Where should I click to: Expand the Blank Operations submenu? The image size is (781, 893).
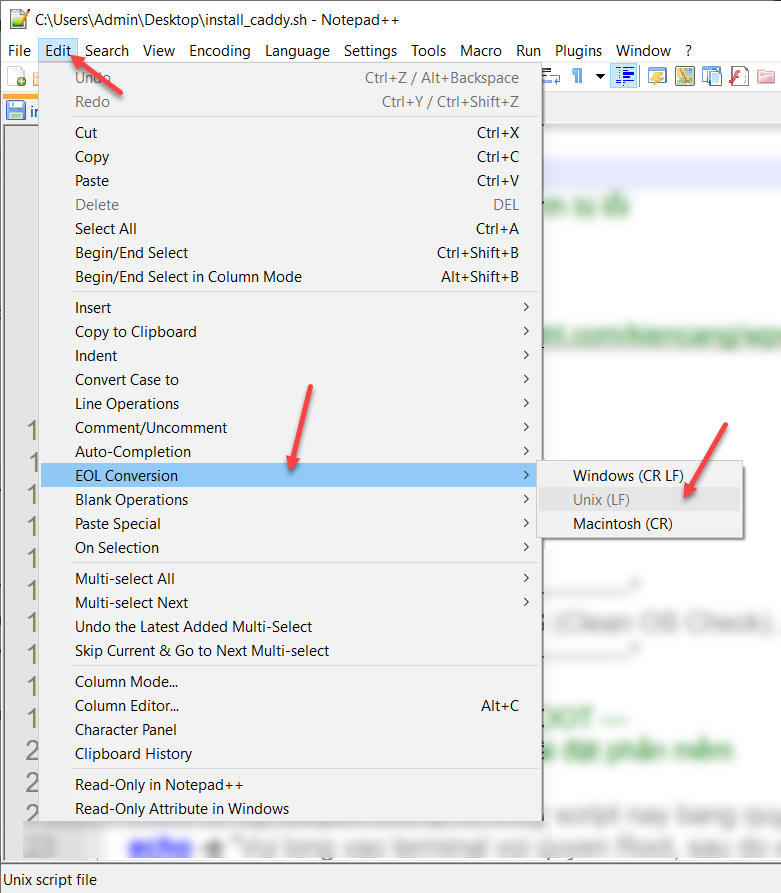pos(131,500)
